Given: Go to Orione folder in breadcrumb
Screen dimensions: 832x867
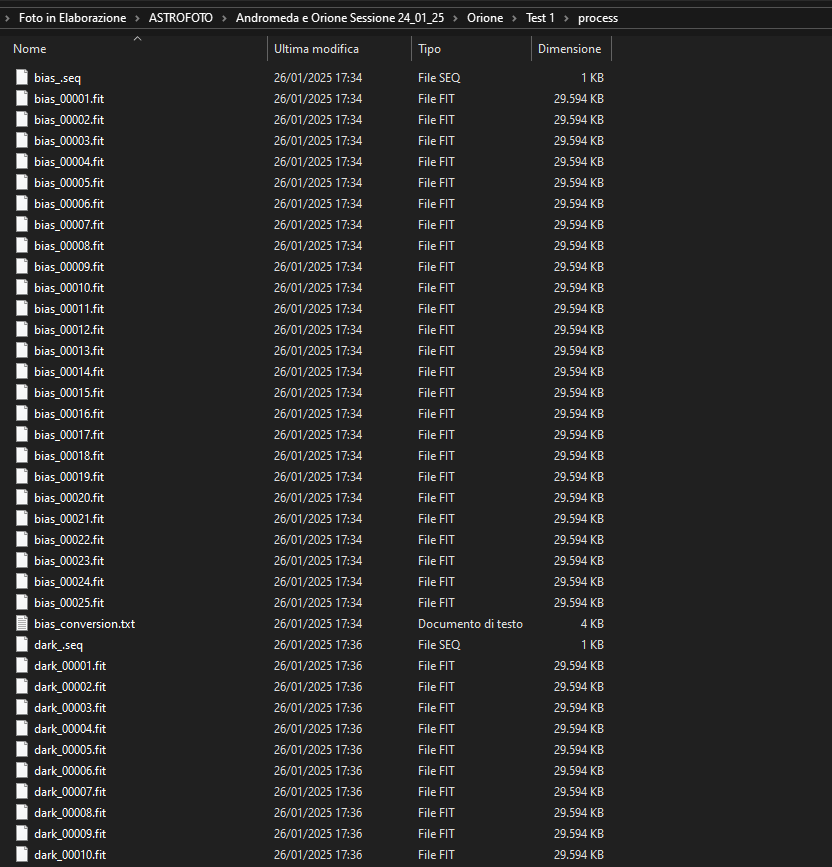Looking at the screenshot, I should coord(485,18).
